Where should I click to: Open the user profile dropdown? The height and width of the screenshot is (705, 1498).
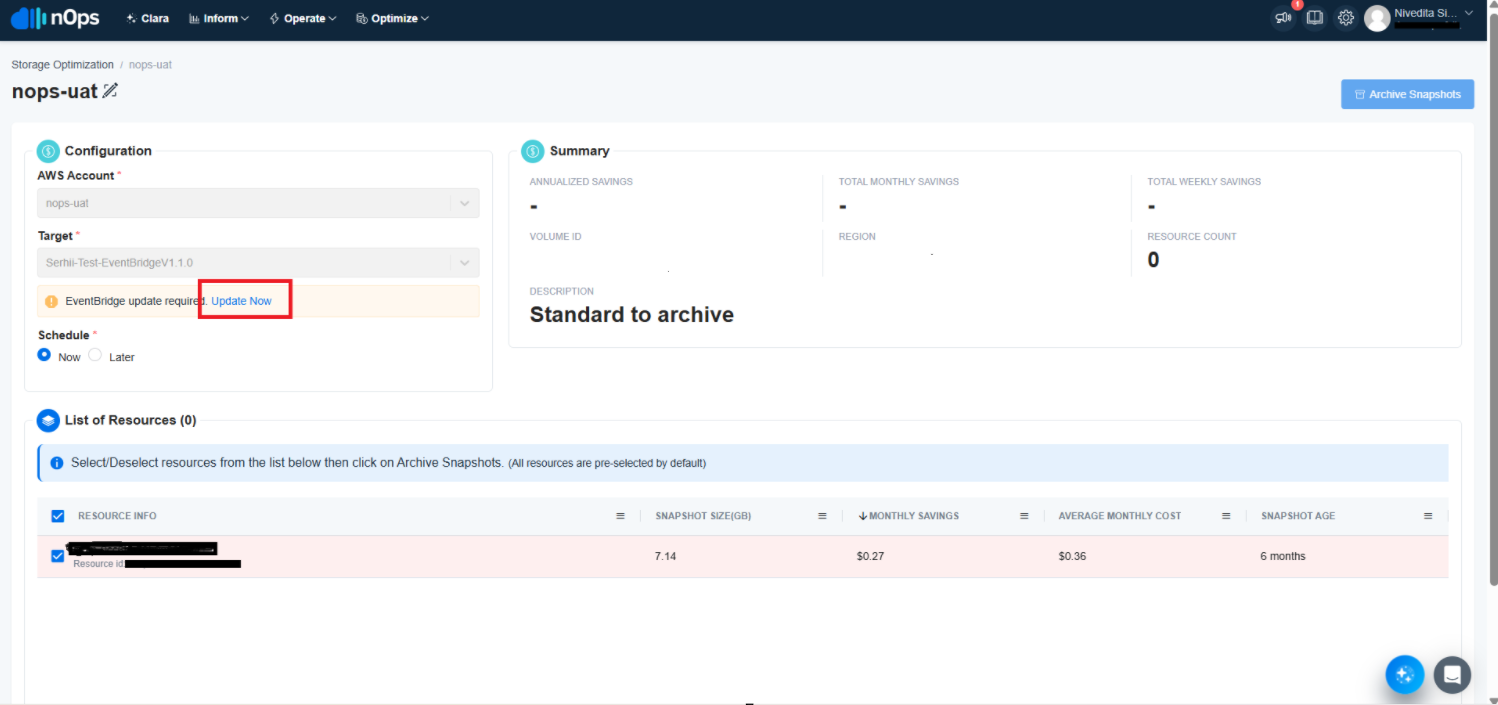1420,18
